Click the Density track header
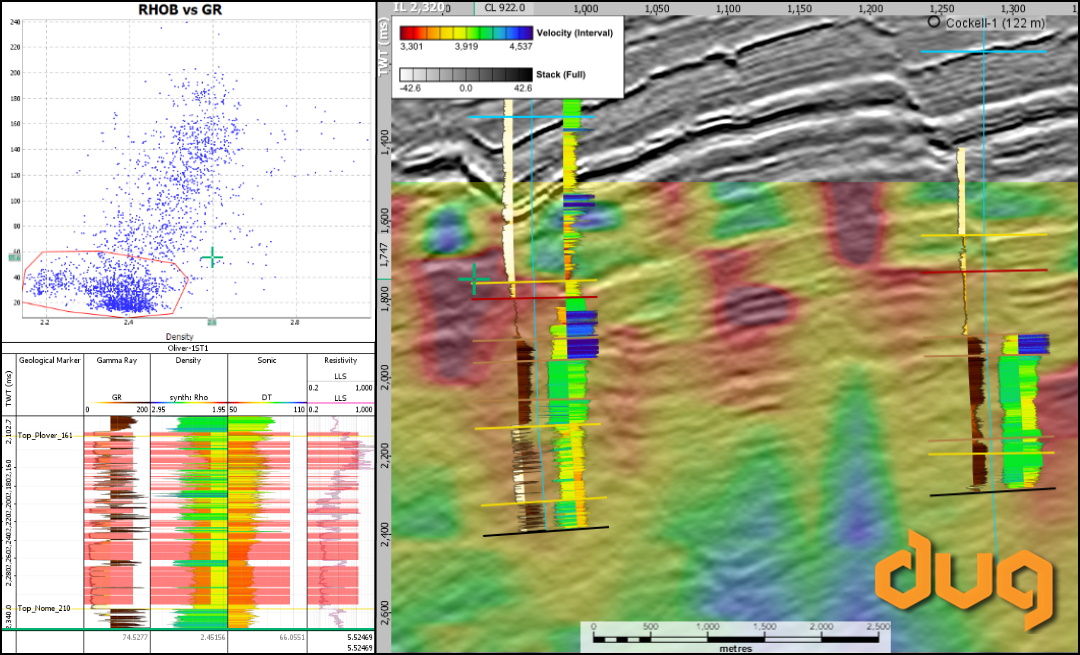 [x=188, y=358]
